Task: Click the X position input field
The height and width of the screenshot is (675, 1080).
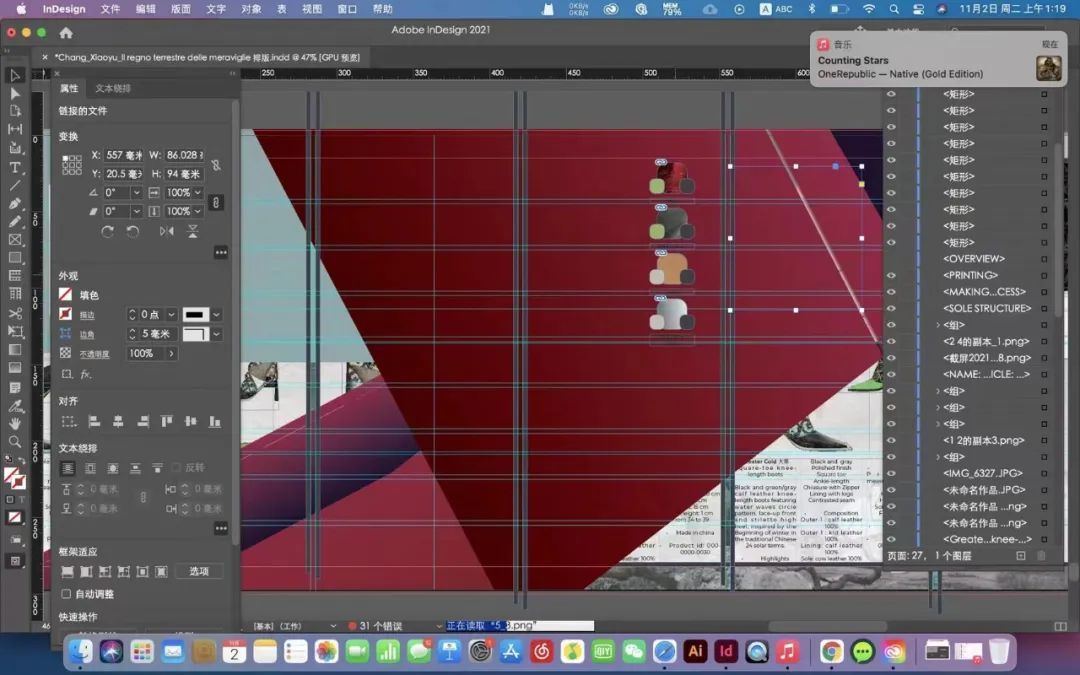Action: point(124,155)
